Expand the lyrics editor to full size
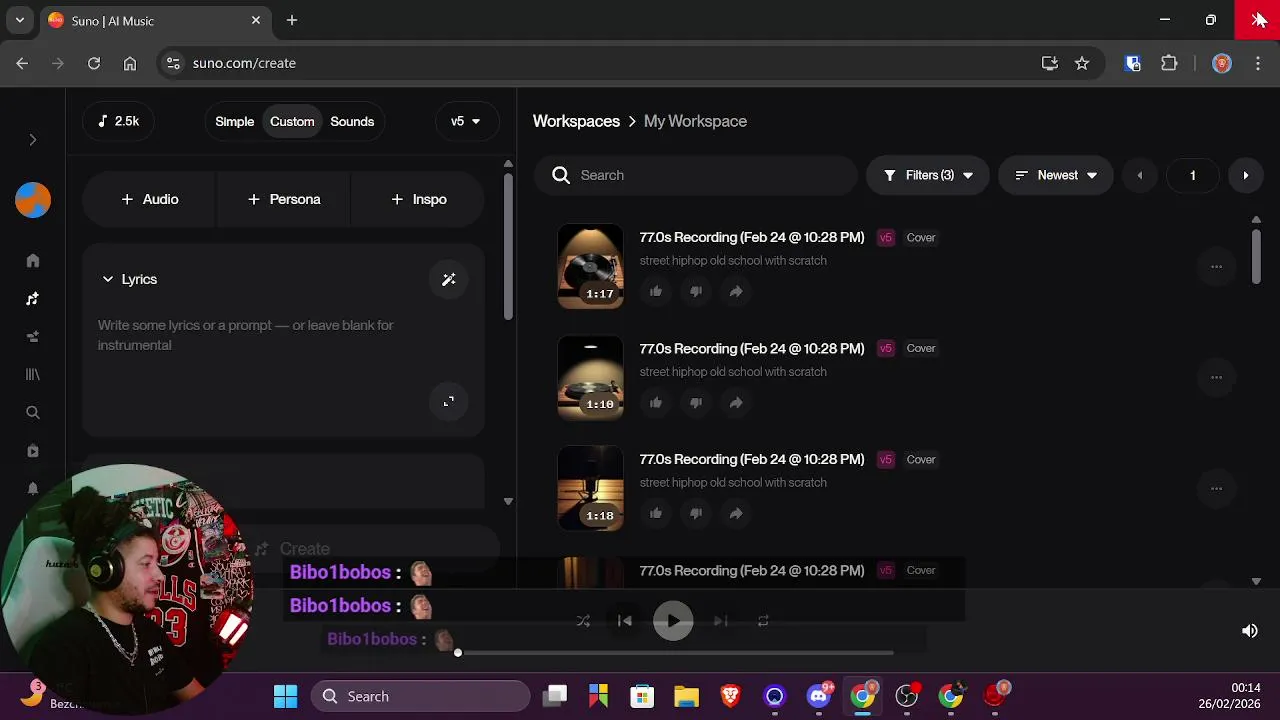 coord(448,401)
